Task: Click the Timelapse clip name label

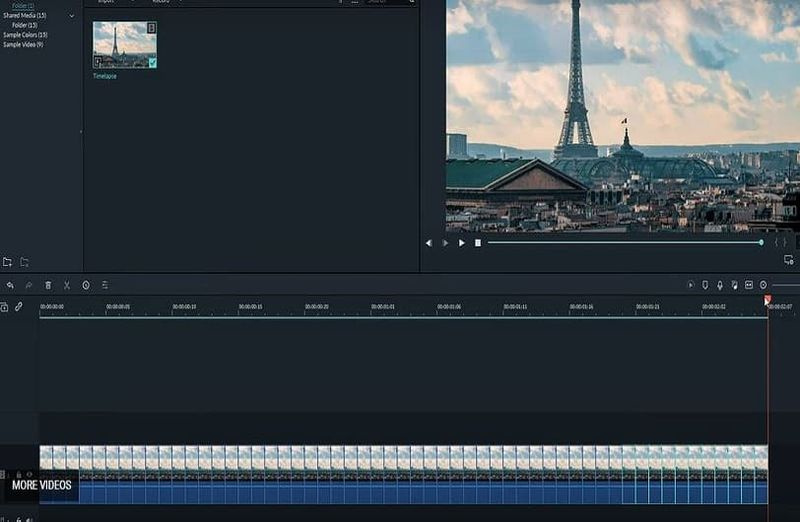Action: 105,76
